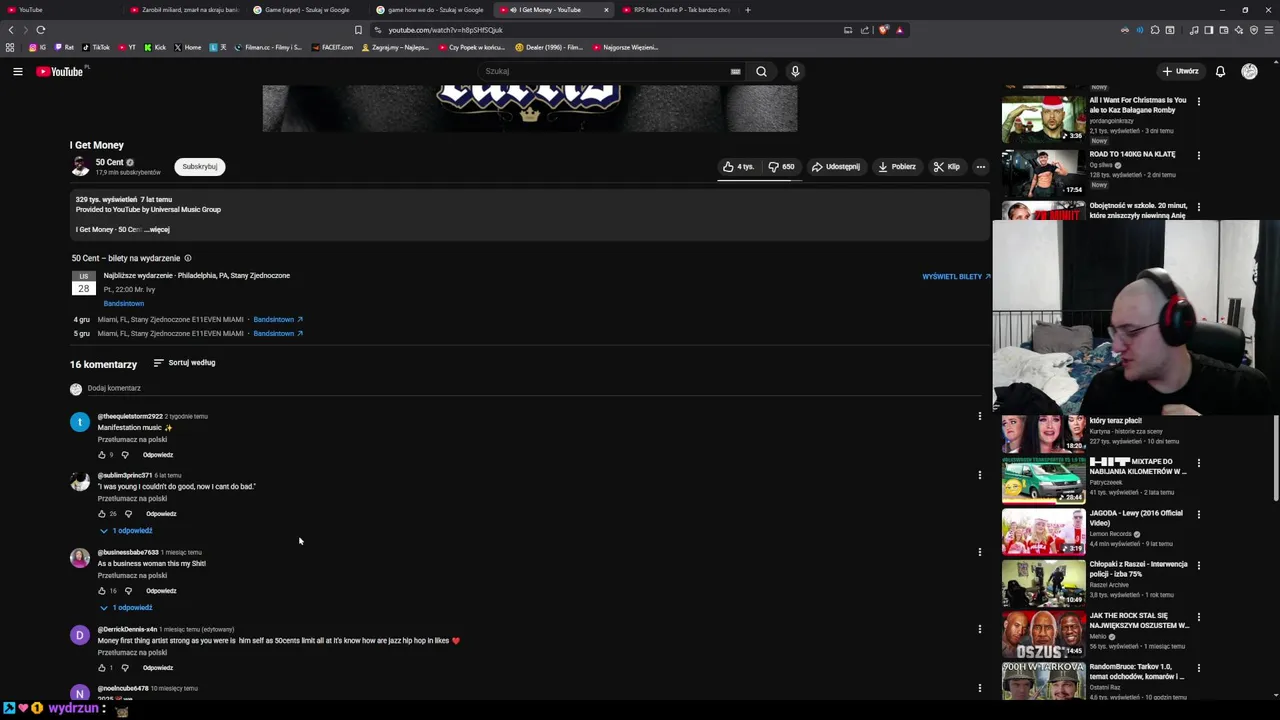This screenshot has width=1280, height=720.
Task: Open Sortuj według comment sorting
Action: click(184, 363)
